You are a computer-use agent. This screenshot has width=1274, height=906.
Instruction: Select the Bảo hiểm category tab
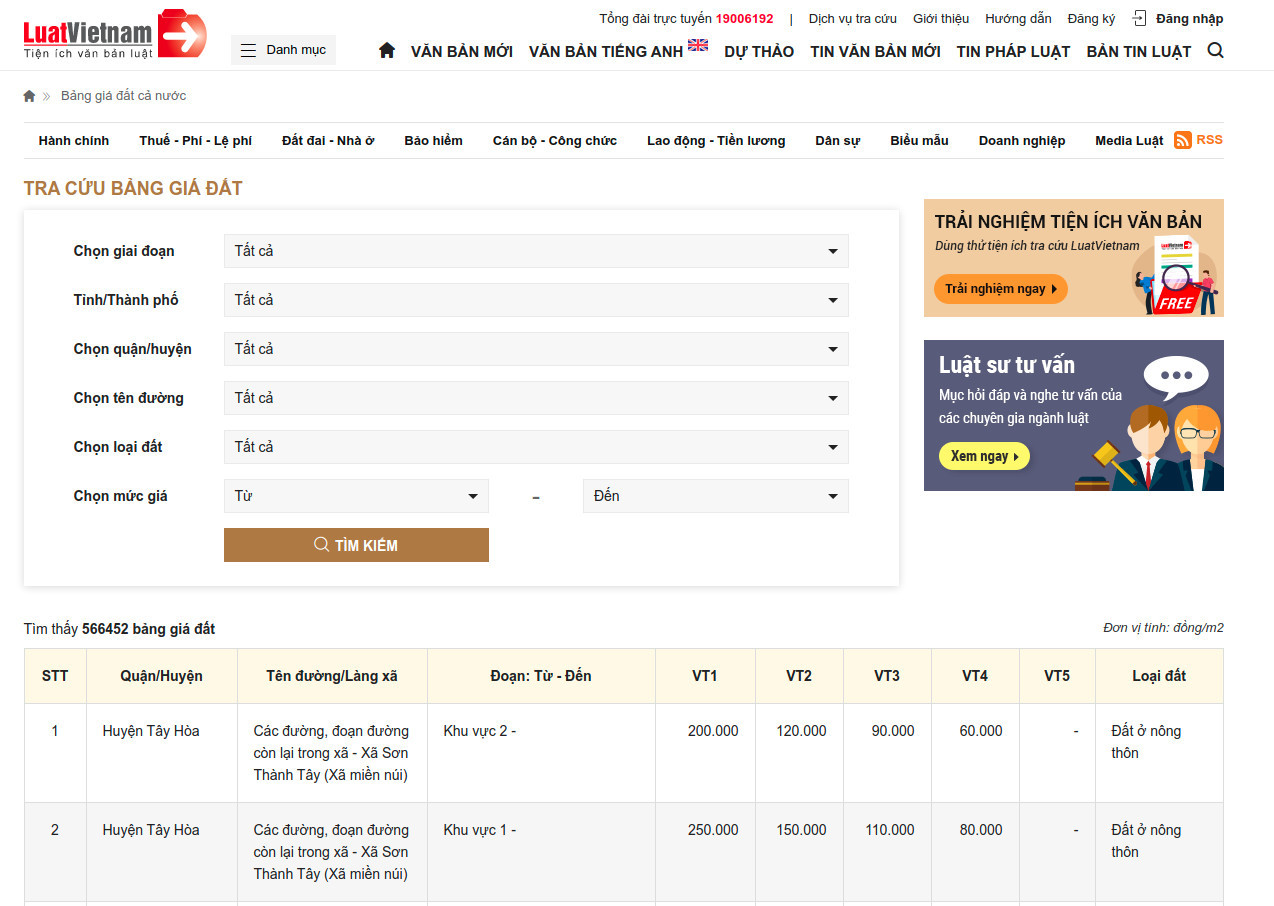point(433,141)
